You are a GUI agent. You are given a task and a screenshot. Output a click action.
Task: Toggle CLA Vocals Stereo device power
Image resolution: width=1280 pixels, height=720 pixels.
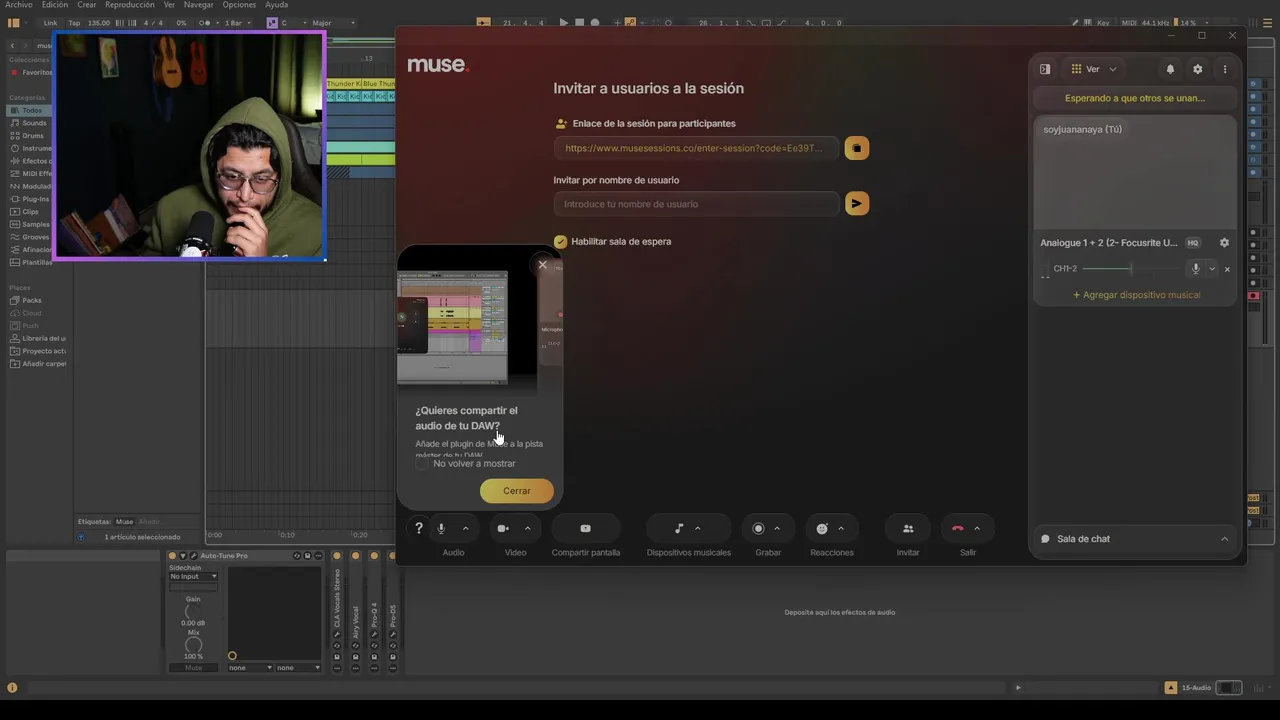coord(337,556)
